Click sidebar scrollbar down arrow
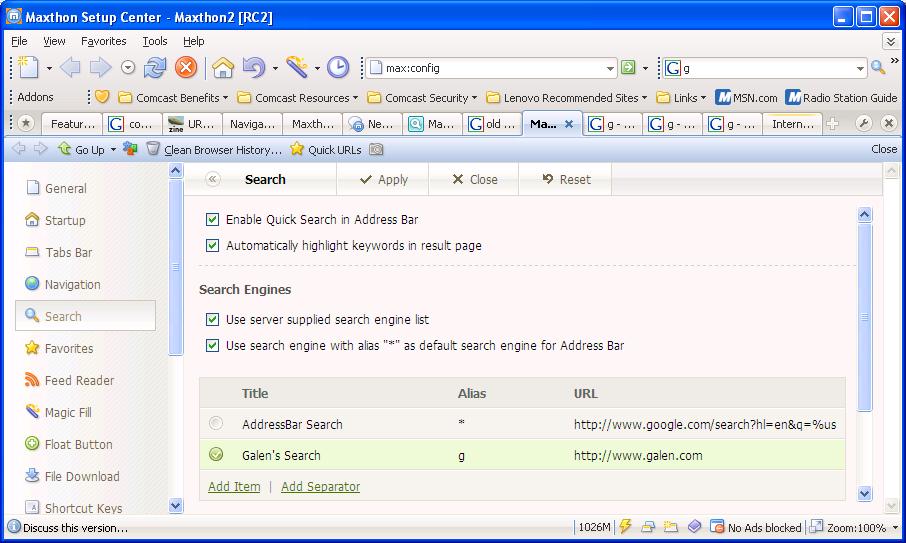 176,505
